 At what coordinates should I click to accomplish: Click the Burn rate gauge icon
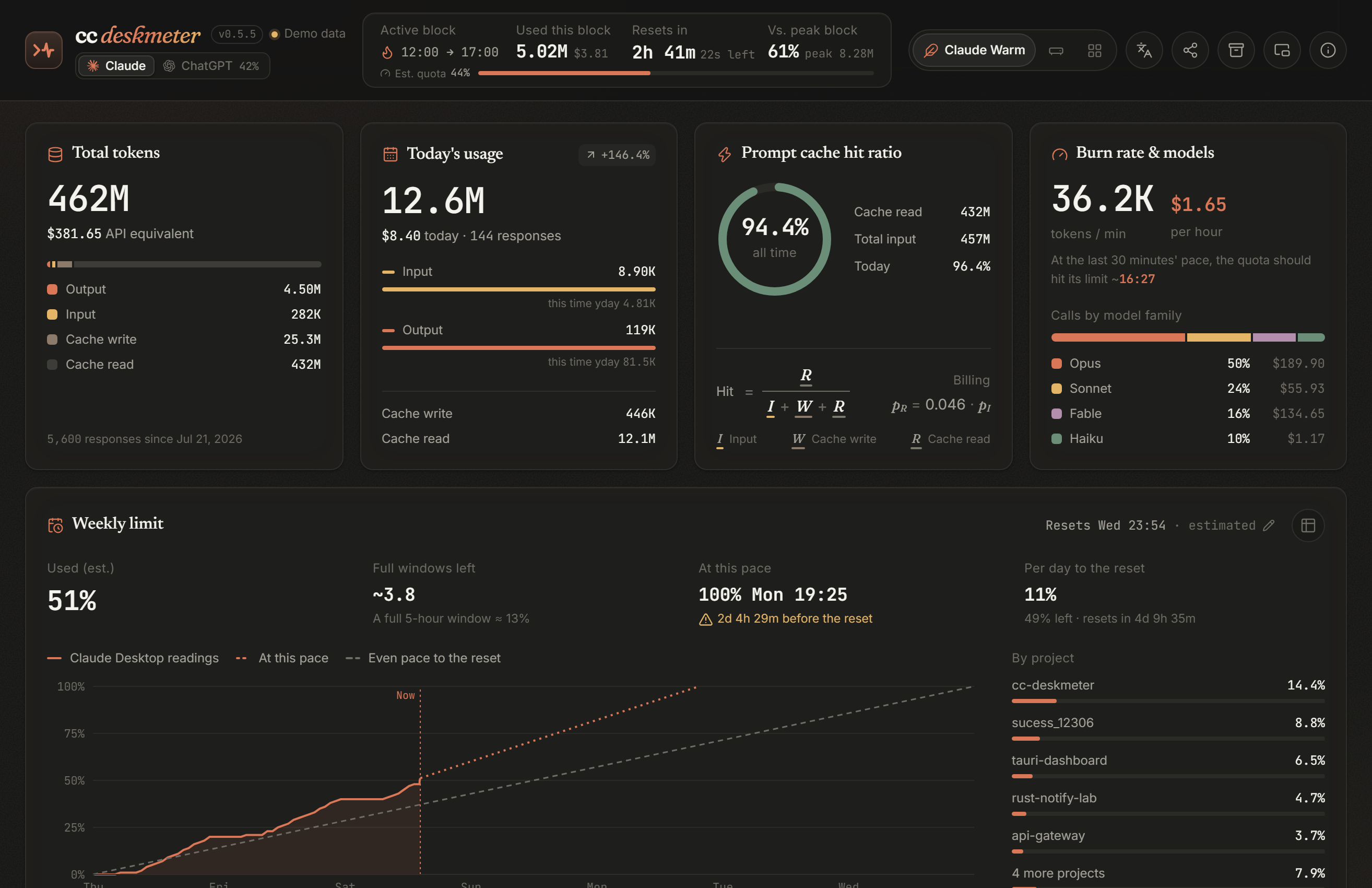tap(1059, 155)
